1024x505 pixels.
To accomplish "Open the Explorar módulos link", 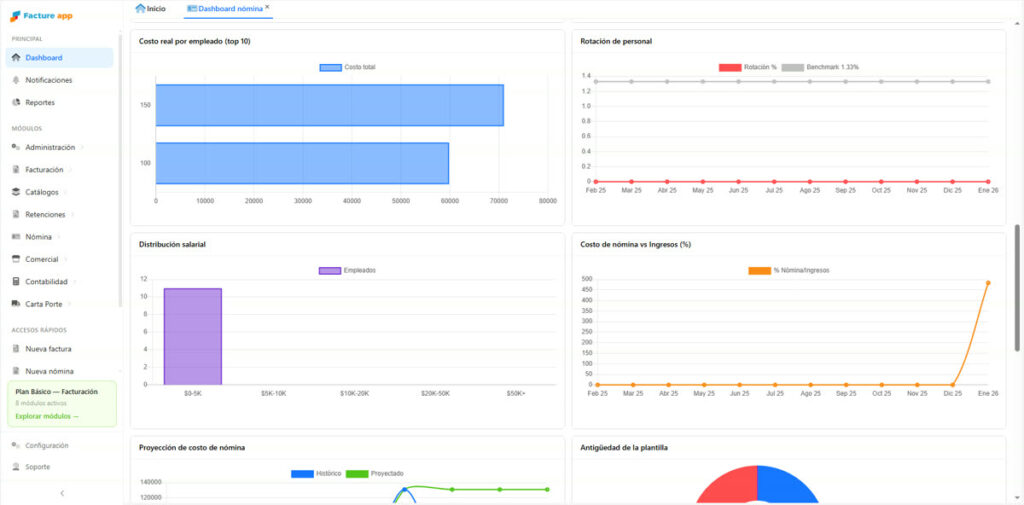I will point(47,416).
